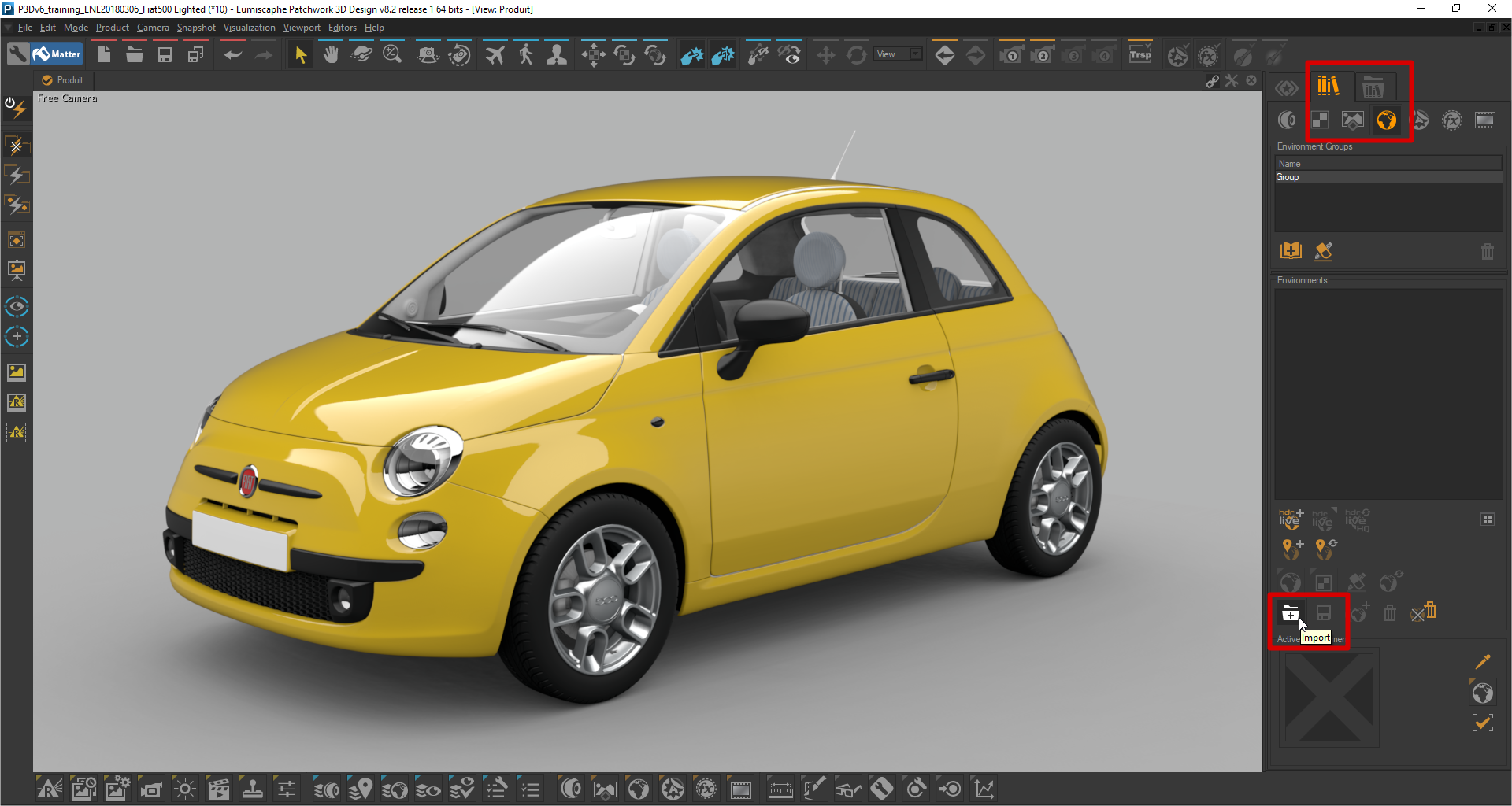
Task: Open the Snapshot menu
Action: click(195, 28)
